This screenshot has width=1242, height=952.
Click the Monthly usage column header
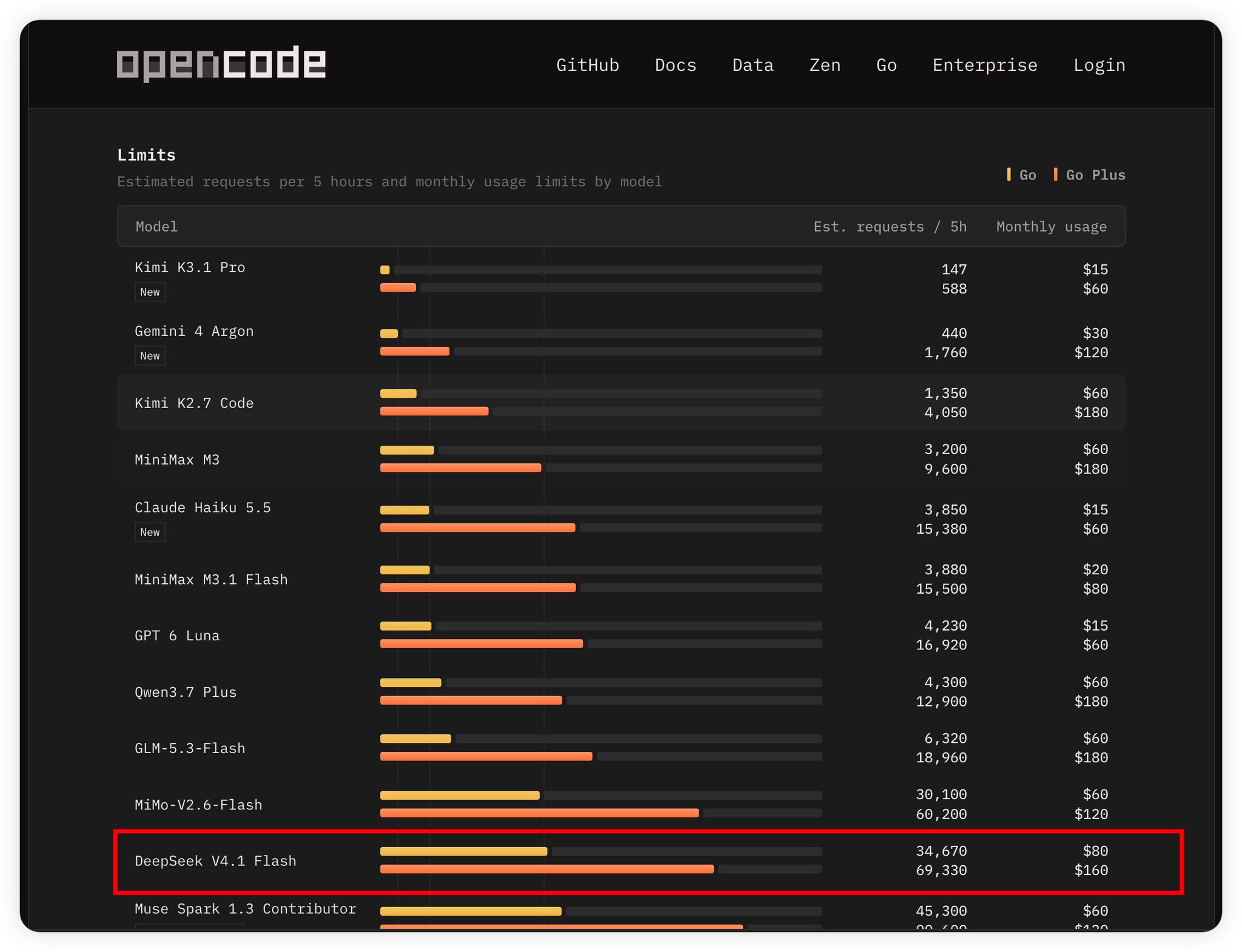coord(1051,227)
